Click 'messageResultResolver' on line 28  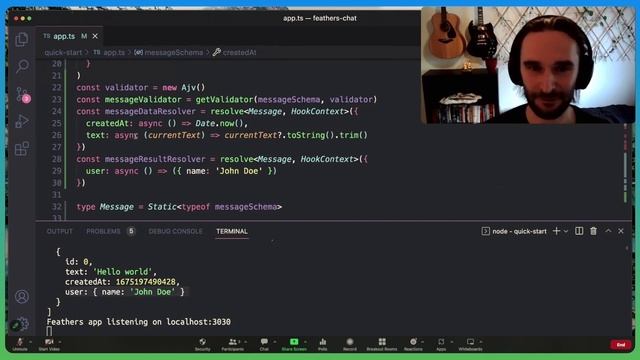click(x=155, y=159)
